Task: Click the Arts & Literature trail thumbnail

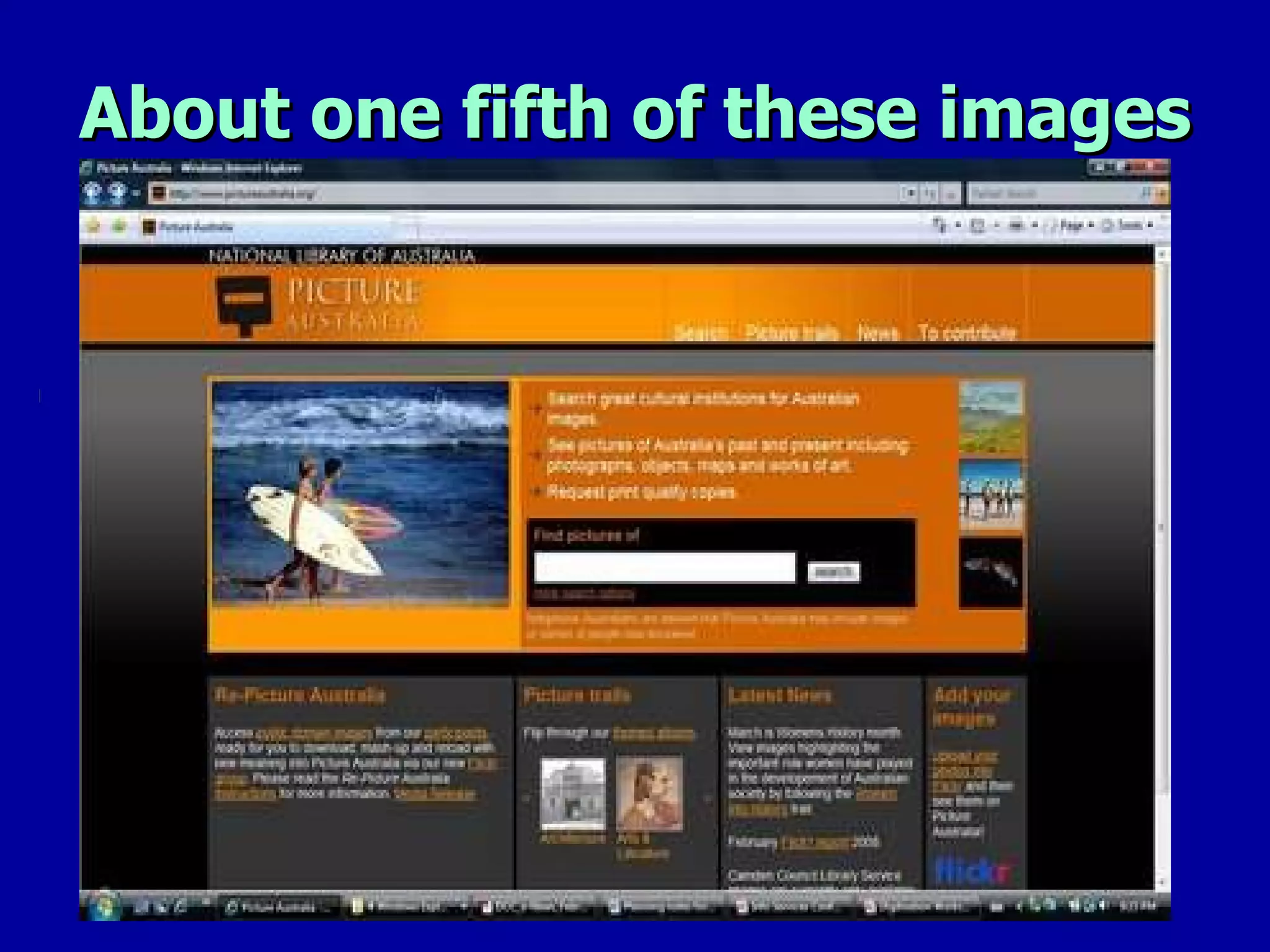Action: click(x=649, y=793)
